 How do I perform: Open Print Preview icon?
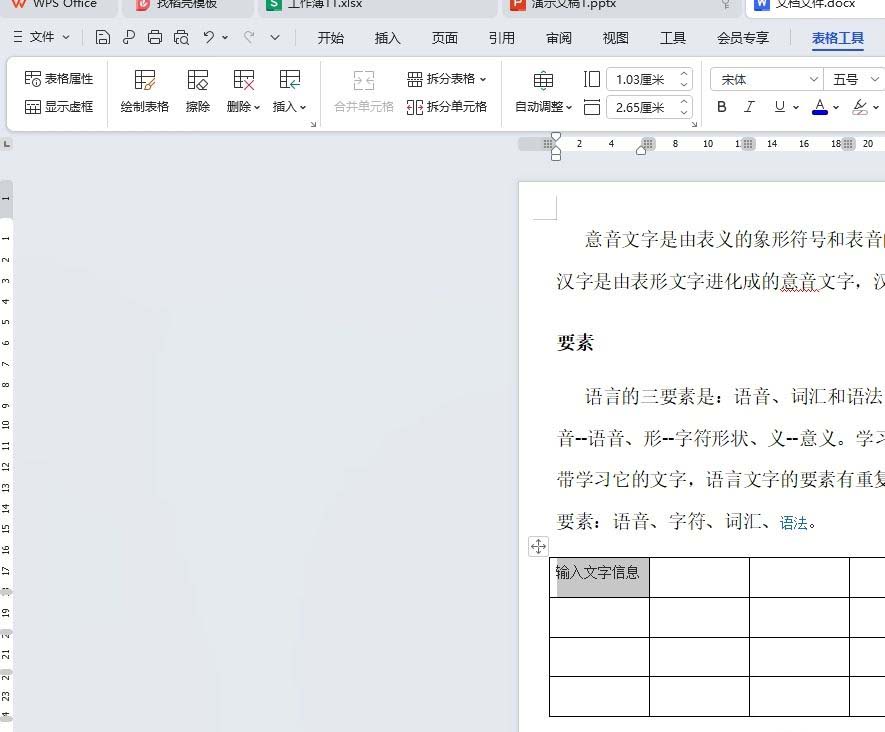181,38
